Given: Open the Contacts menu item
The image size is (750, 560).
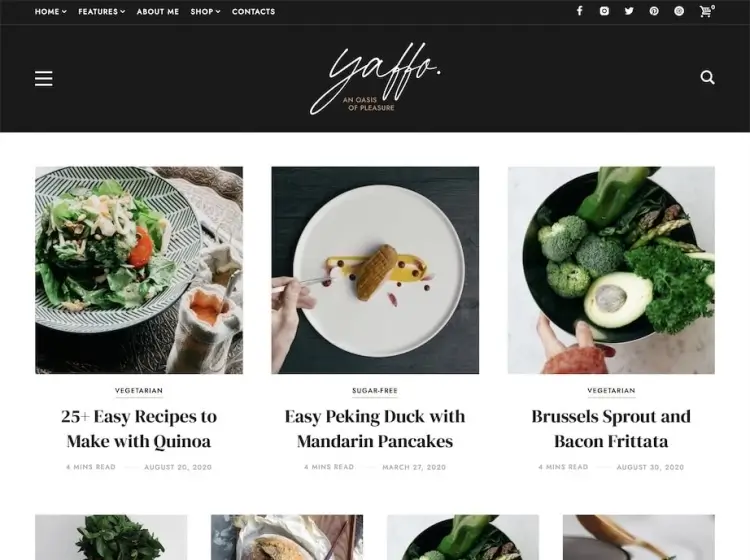Looking at the screenshot, I should (254, 11).
